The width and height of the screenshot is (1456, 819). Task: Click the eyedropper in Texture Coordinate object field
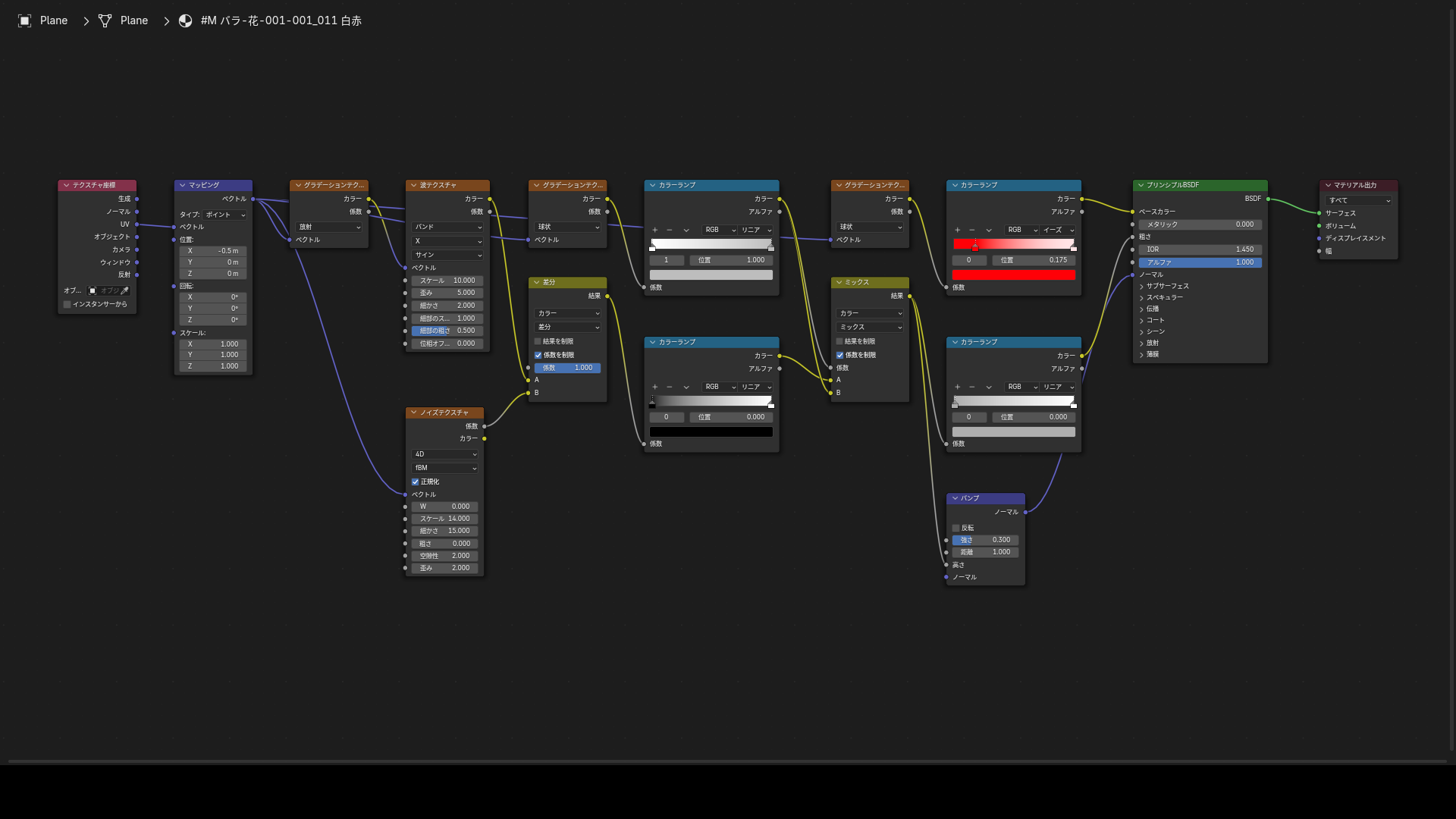coord(125,290)
